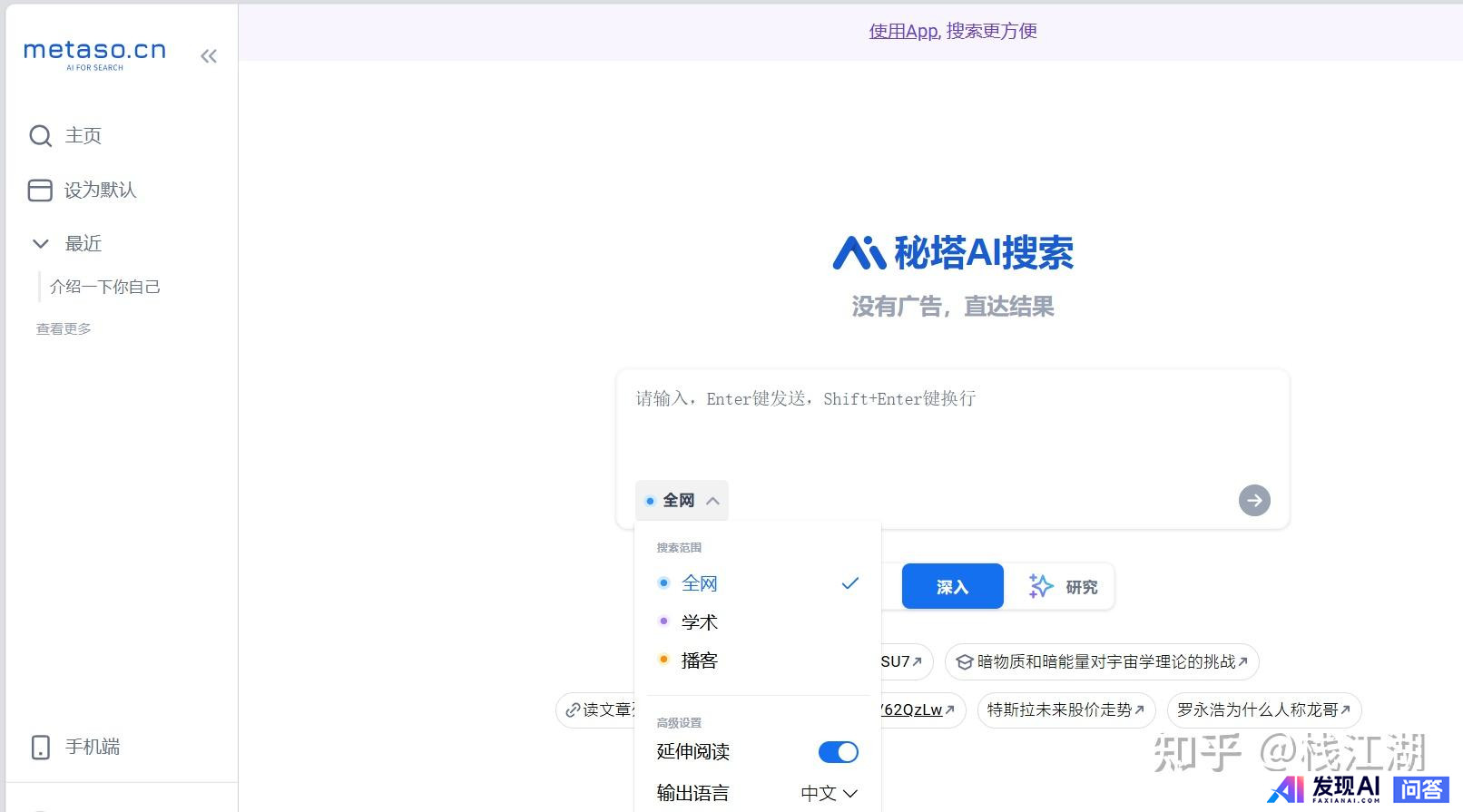The image size is (1463, 812).
Task: Click the 秘塔AI搜索 logo
Action: (952, 252)
